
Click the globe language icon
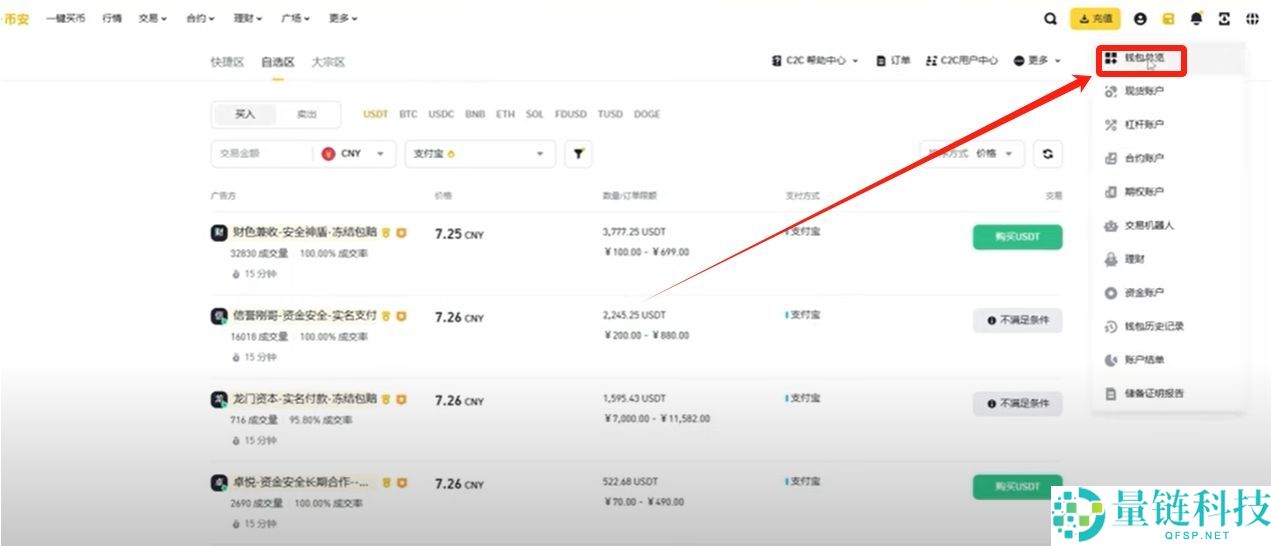point(1252,18)
